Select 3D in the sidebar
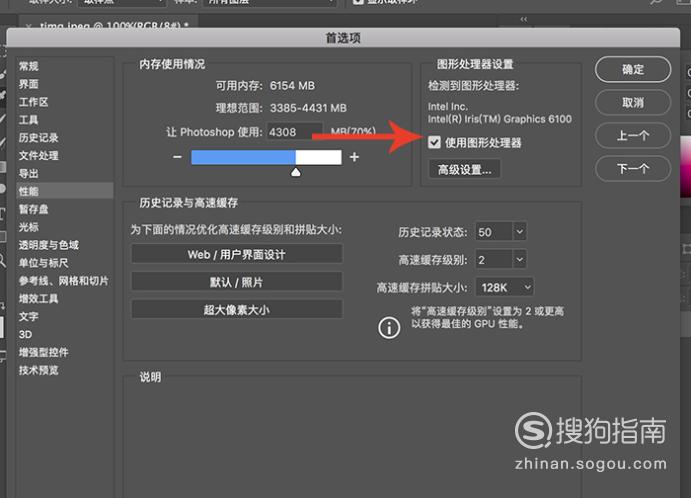 click(26, 334)
